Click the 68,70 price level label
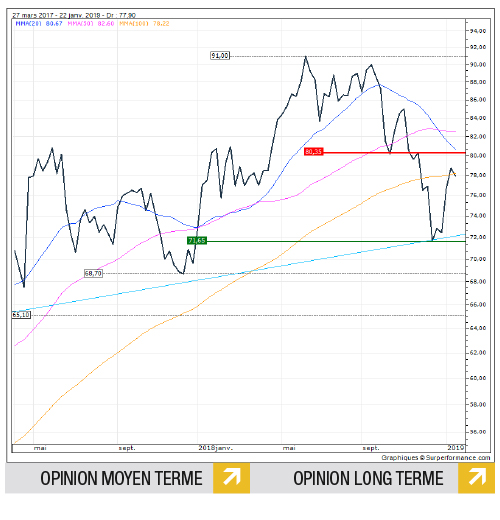 click(93, 273)
